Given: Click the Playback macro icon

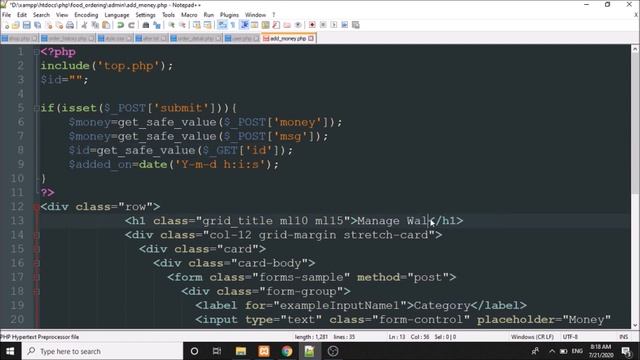Looking at the screenshot, I should [x=334, y=25].
